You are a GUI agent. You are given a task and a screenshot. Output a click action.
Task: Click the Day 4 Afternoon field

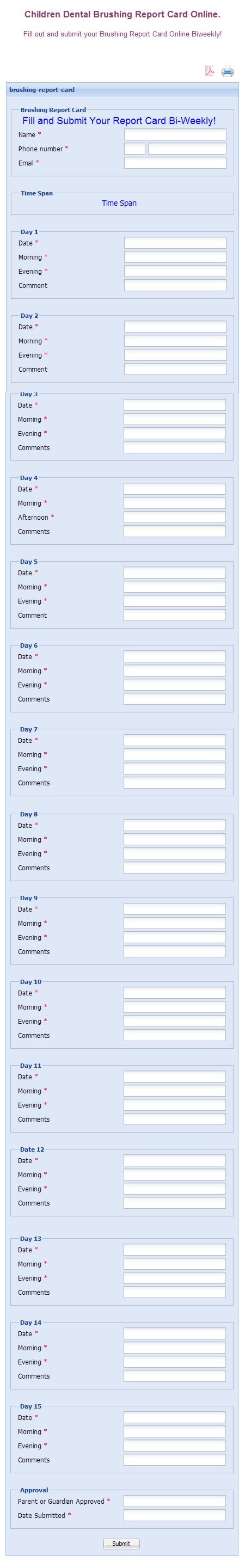point(174,517)
